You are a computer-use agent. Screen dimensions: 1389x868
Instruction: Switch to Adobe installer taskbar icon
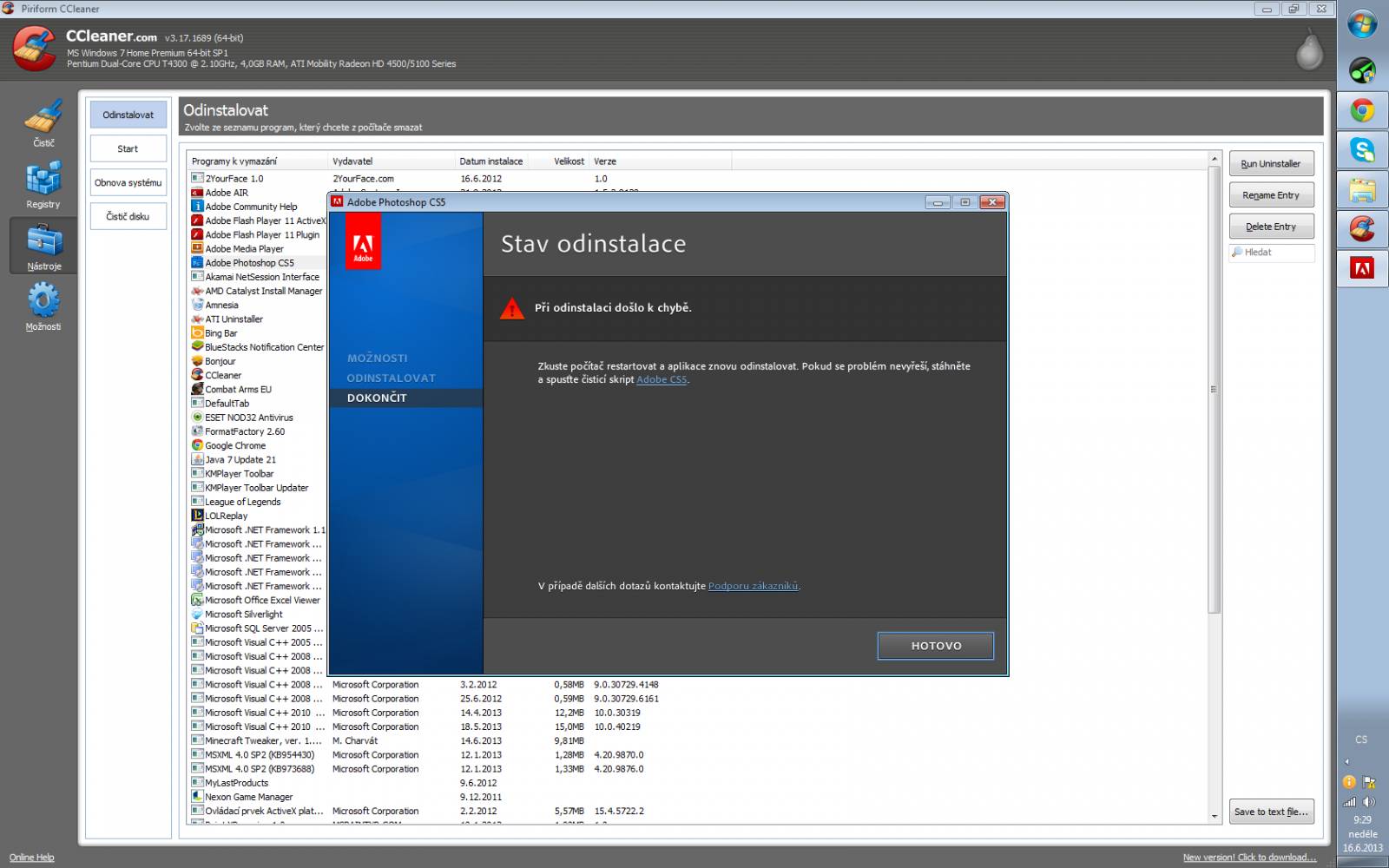(1362, 268)
